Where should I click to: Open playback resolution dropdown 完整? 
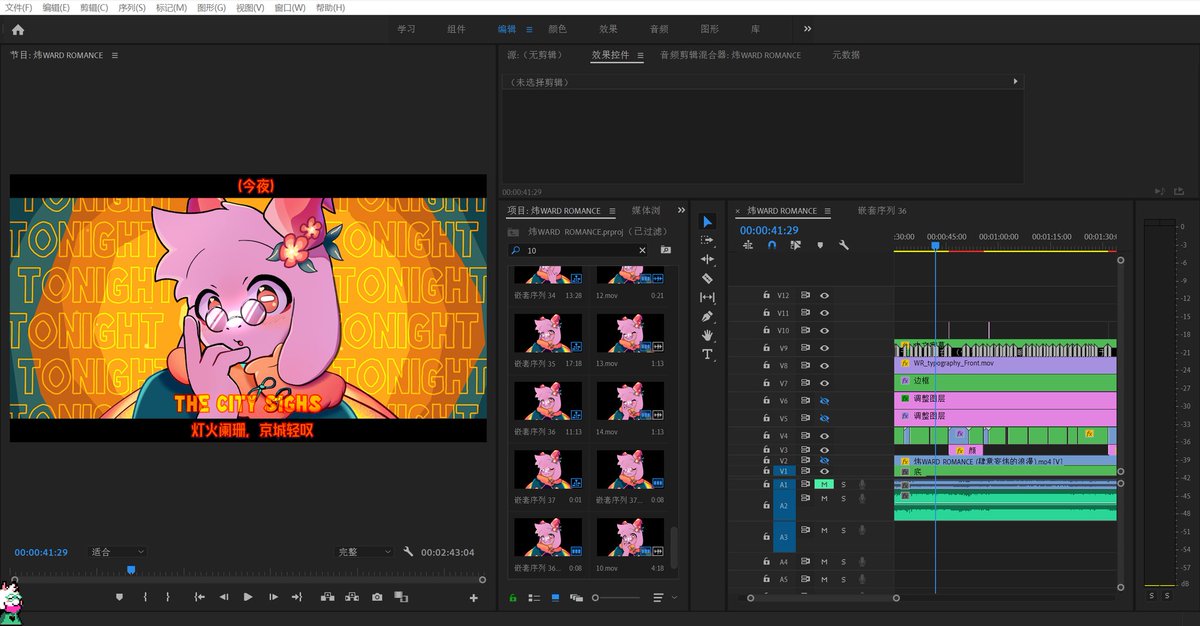365,552
